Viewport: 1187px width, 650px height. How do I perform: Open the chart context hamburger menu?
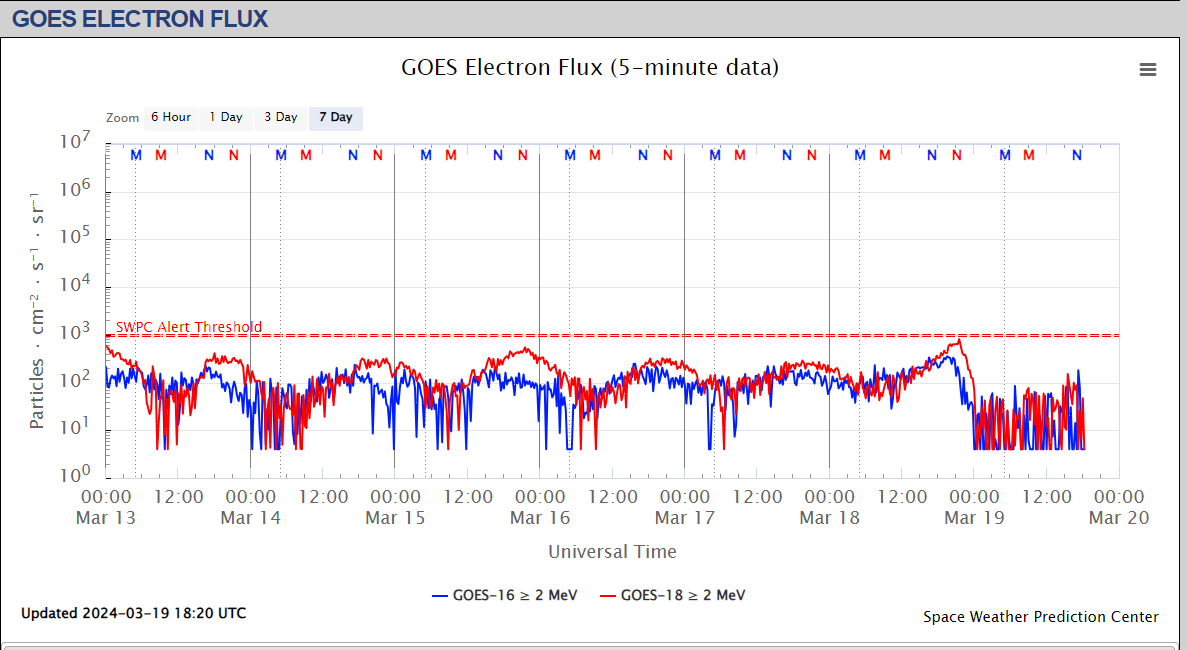[1148, 70]
